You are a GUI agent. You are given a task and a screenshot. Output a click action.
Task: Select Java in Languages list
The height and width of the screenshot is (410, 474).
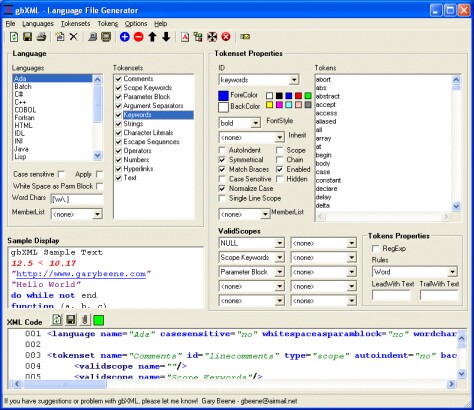53,149
